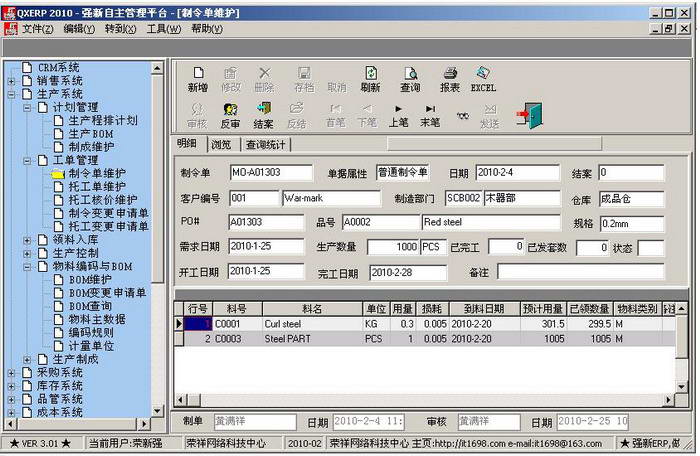The height and width of the screenshot is (456, 700).
Task: Open the 转到 menu
Action: (120, 29)
